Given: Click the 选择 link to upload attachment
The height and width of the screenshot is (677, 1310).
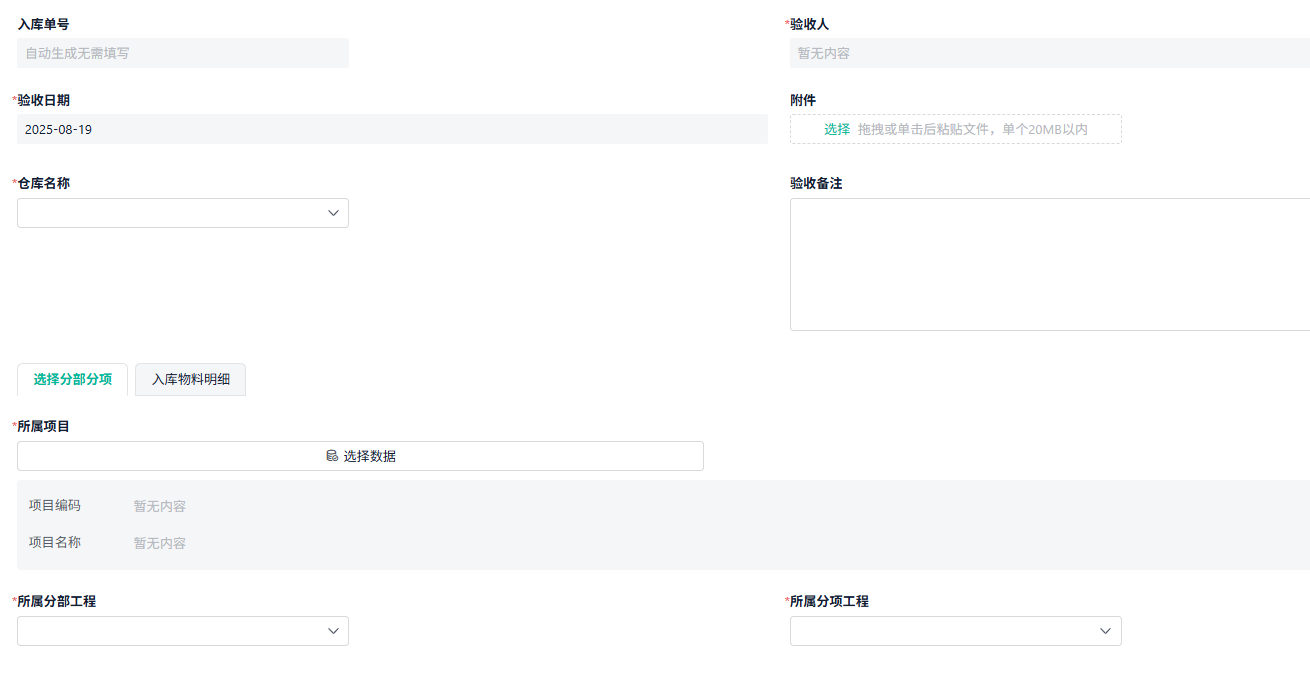Looking at the screenshot, I should (x=837, y=129).
